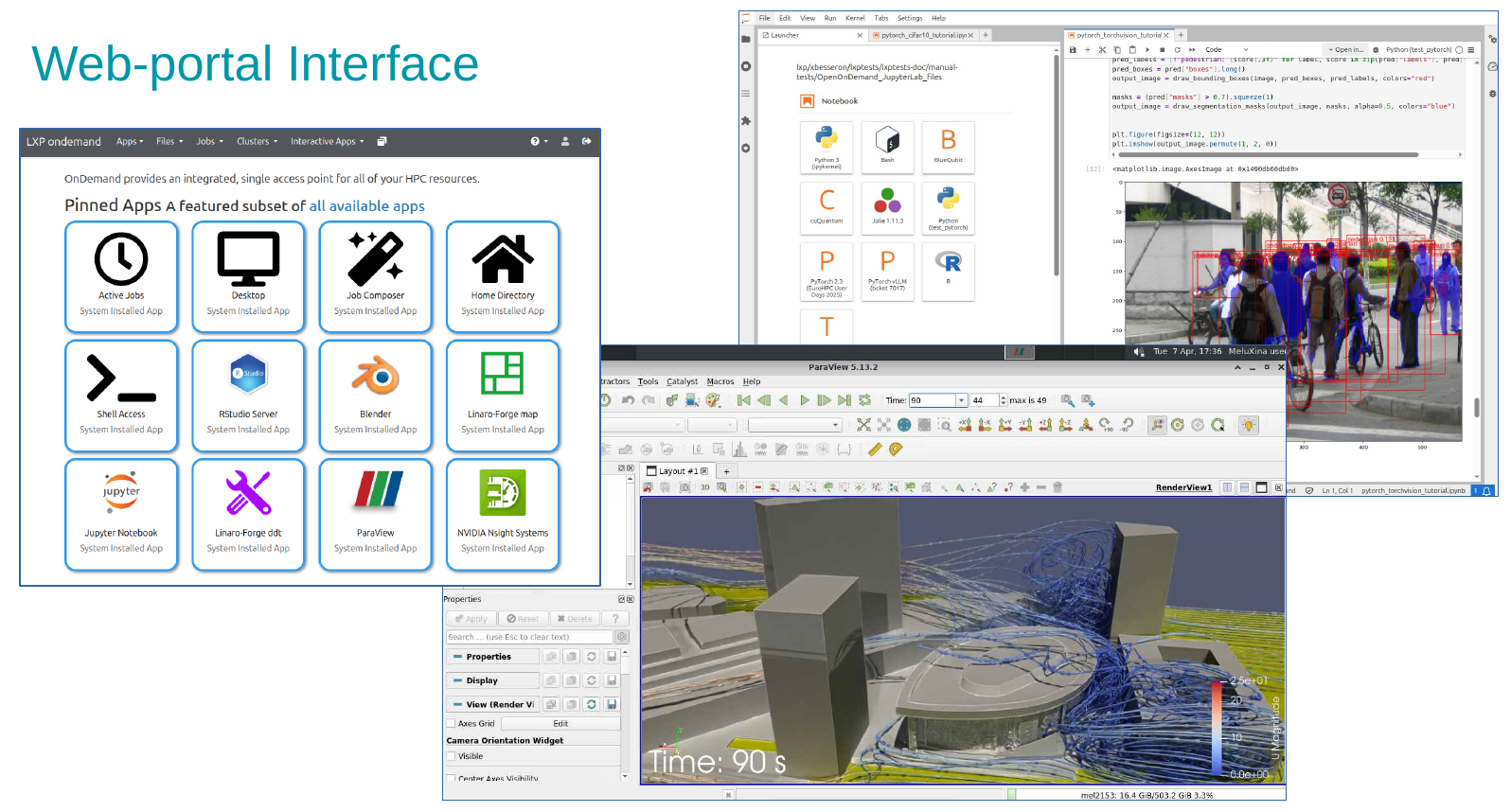Viewport: 1511px width, 812px height.
Task: Click the ParaView play animation button
Action: (805, 400)
